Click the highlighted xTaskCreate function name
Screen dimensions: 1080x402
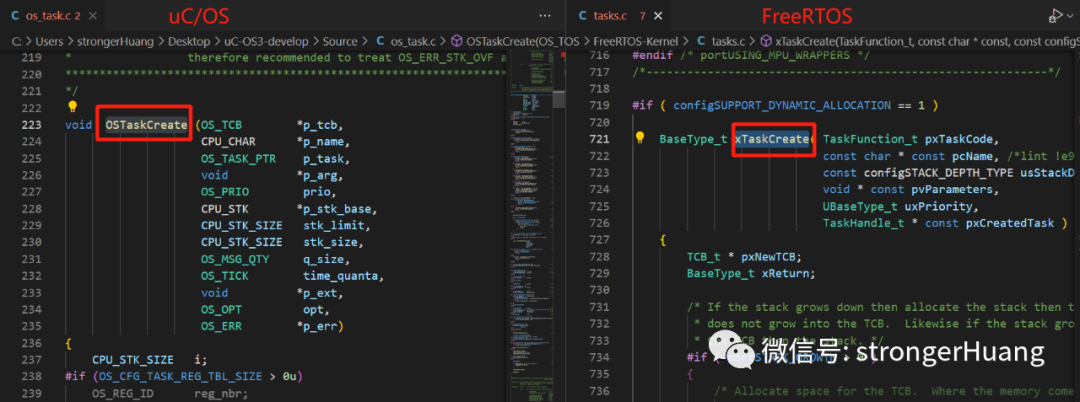click(773, 139)
